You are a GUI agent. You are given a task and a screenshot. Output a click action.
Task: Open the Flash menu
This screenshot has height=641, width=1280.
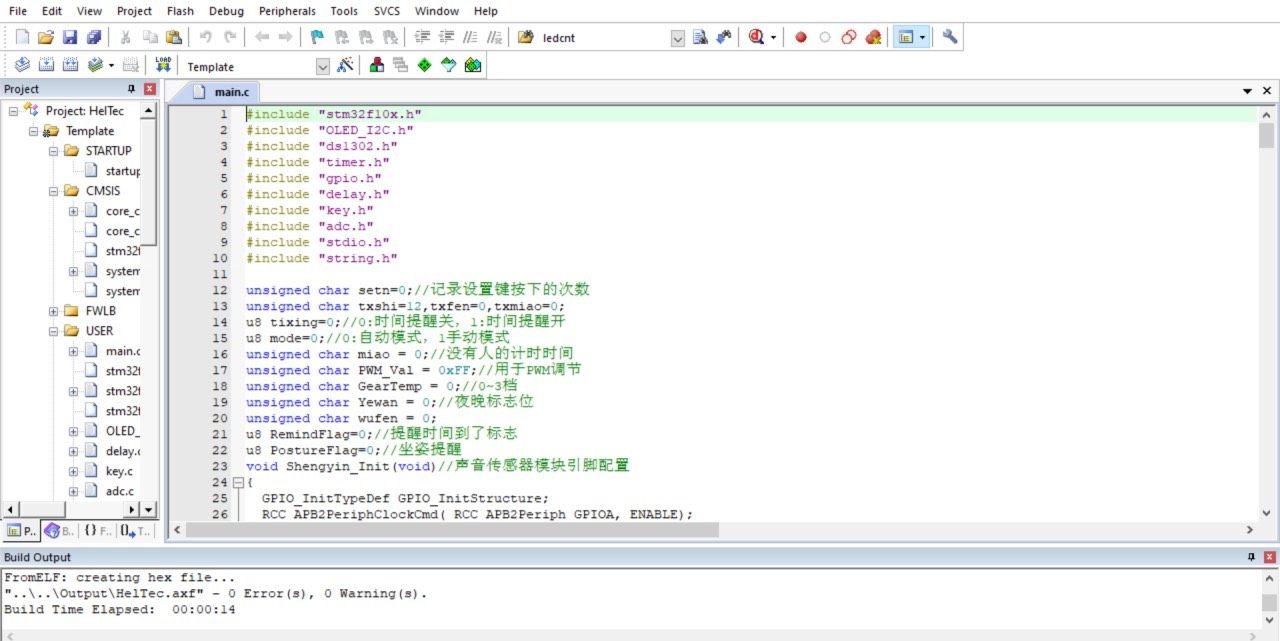pos(180,11)
